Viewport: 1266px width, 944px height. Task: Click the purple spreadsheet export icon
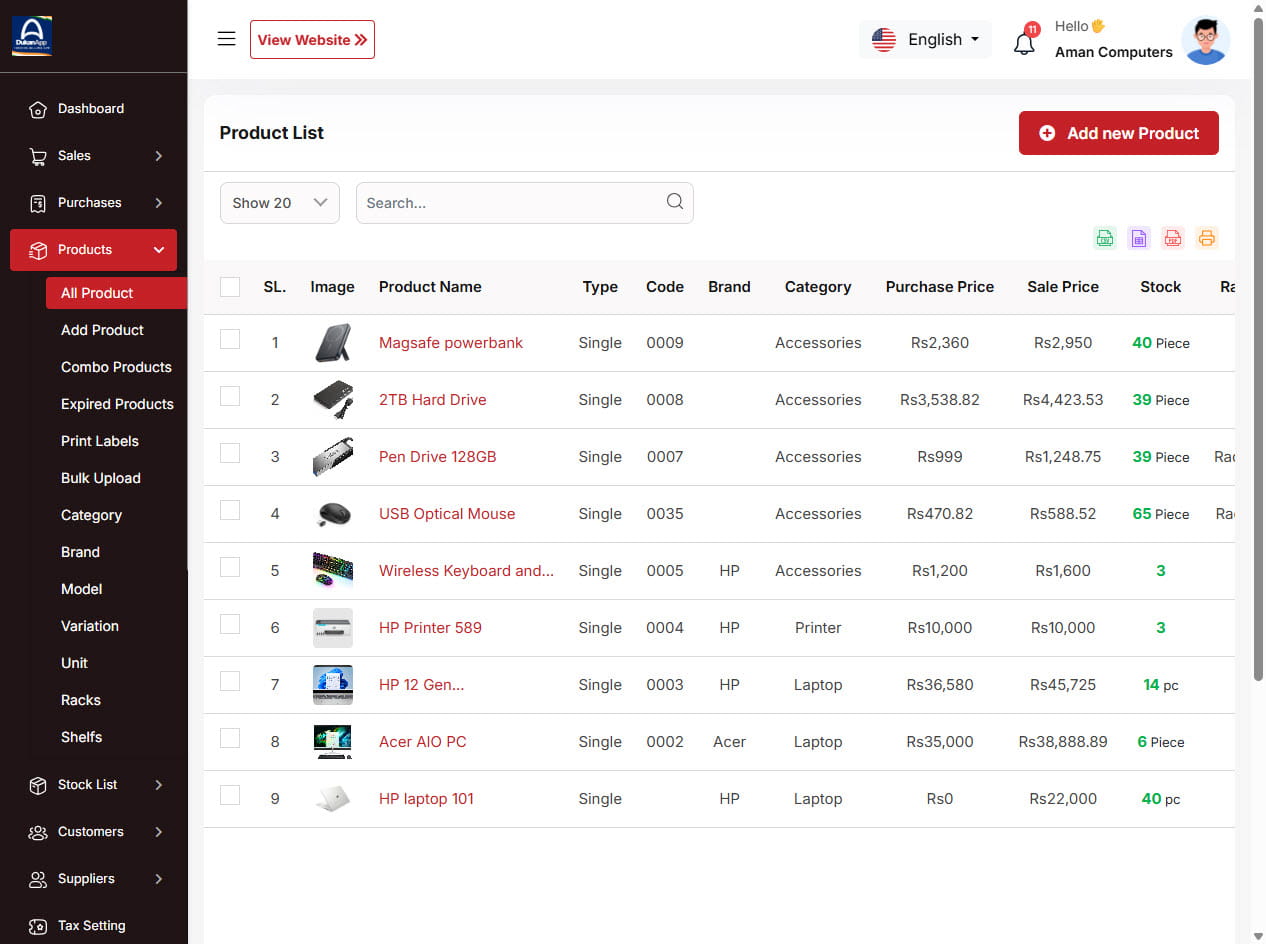pyautogui.click(x=1139, y=238)
